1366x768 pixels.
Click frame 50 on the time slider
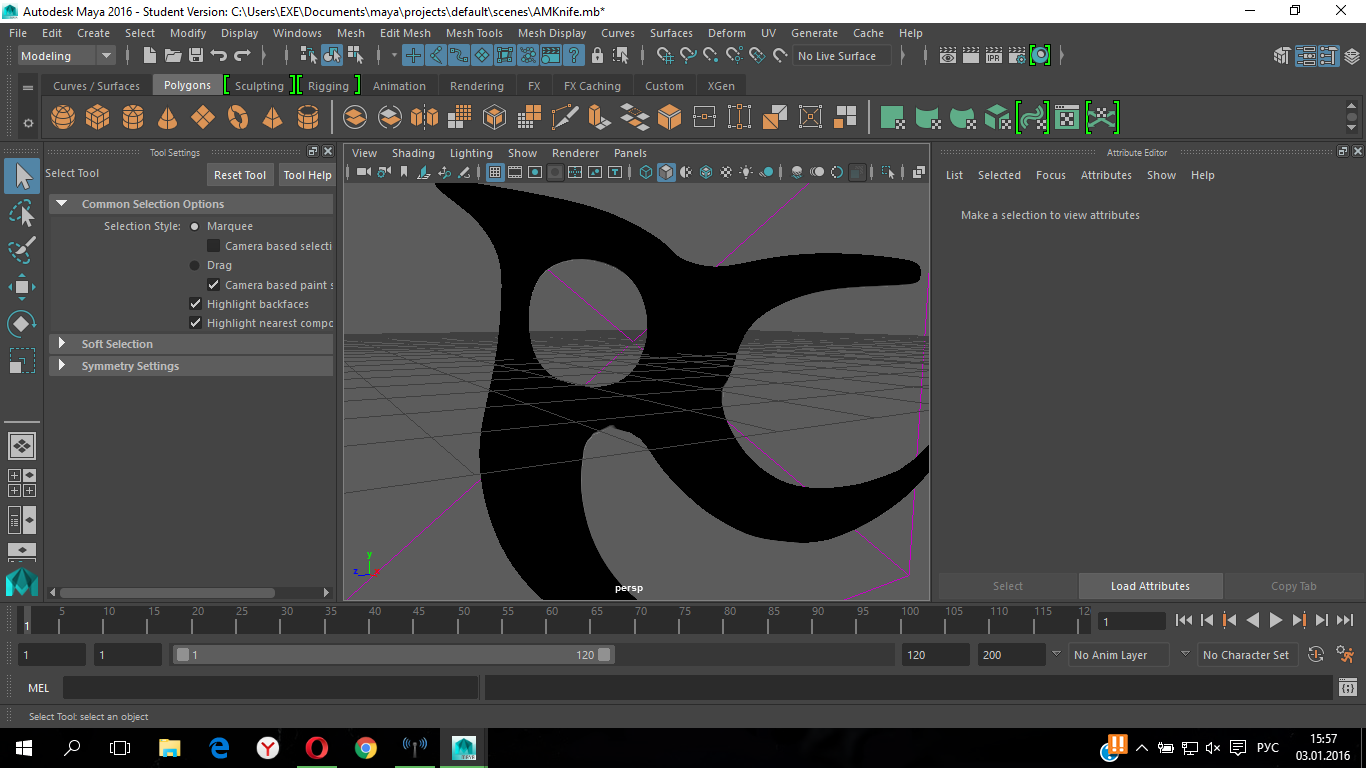pos(463,621)
